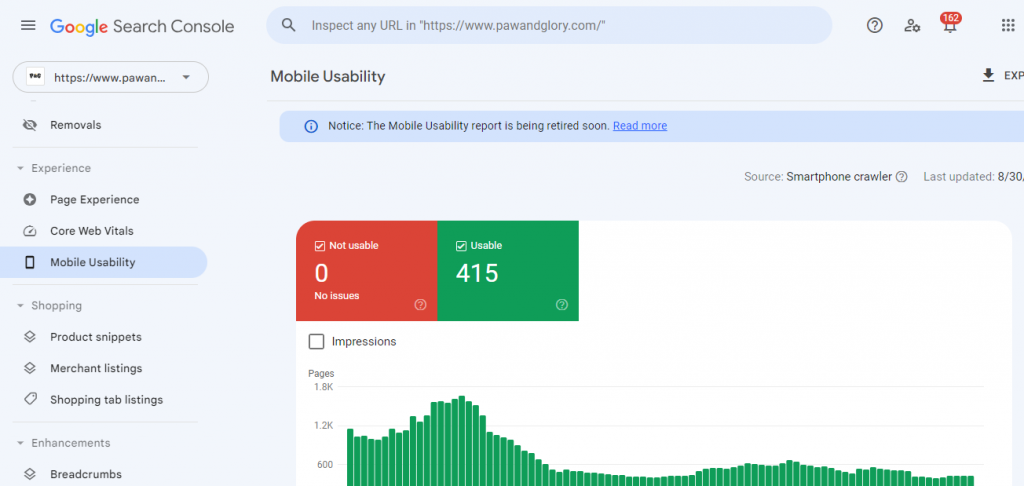Open the Google apps grid

pos(1008,25)
